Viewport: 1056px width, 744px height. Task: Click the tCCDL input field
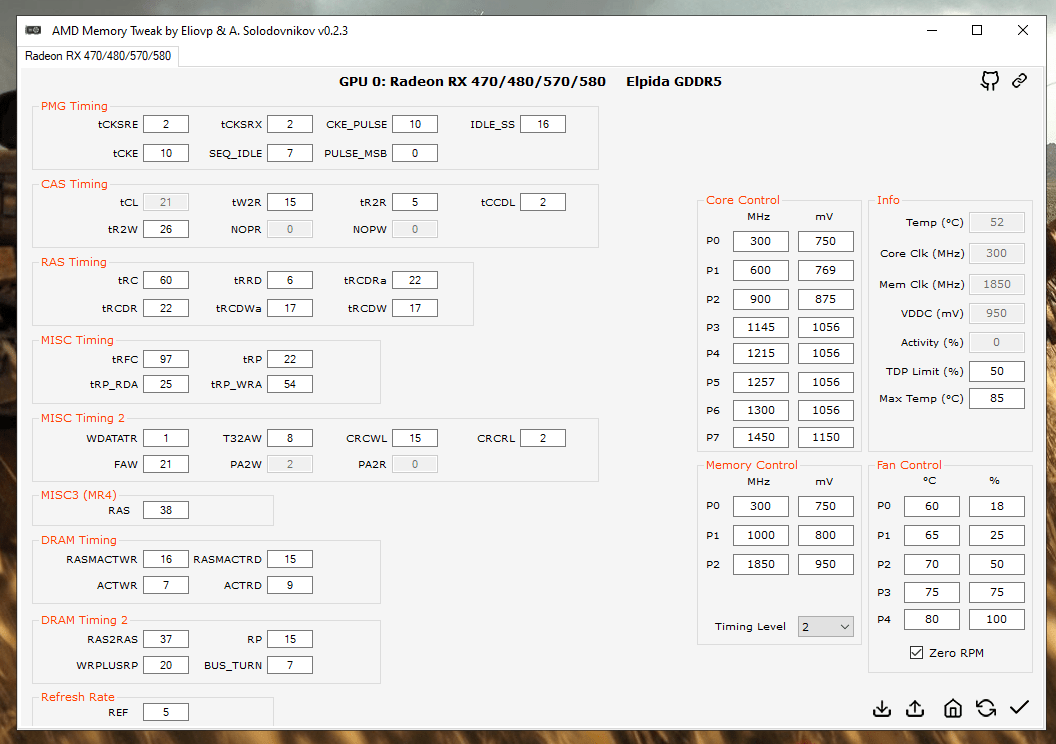(543, 202)
